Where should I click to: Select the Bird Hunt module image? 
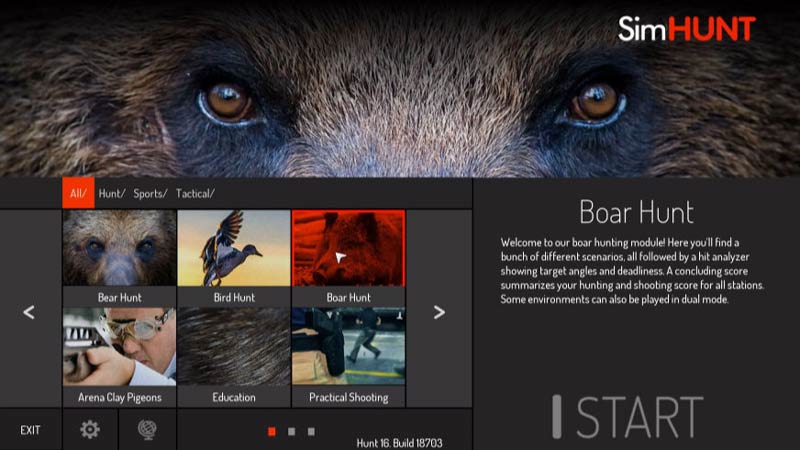point(234,248)
